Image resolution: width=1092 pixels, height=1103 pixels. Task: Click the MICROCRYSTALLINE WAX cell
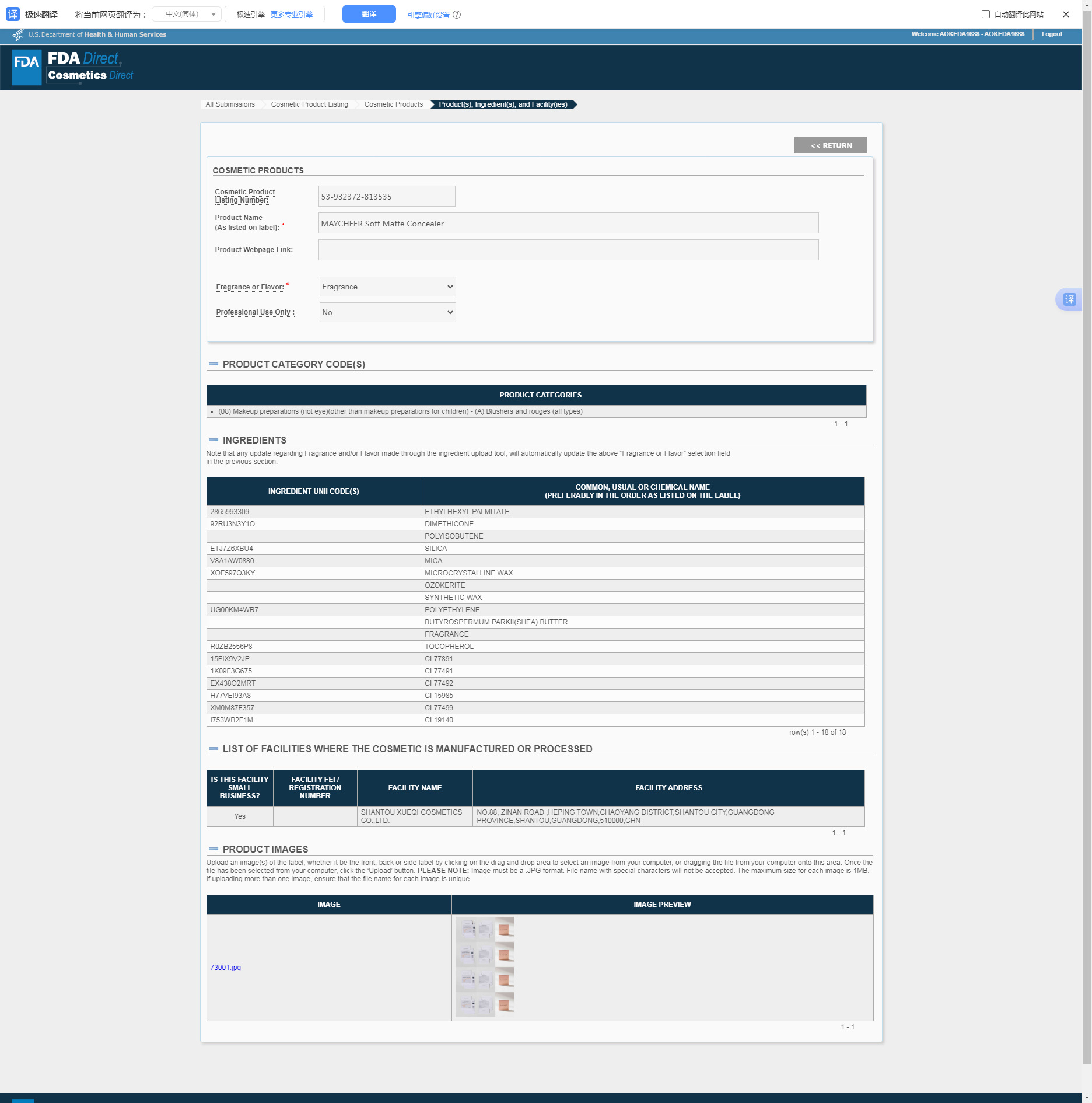pyautogui.click(x=642, y=573)
